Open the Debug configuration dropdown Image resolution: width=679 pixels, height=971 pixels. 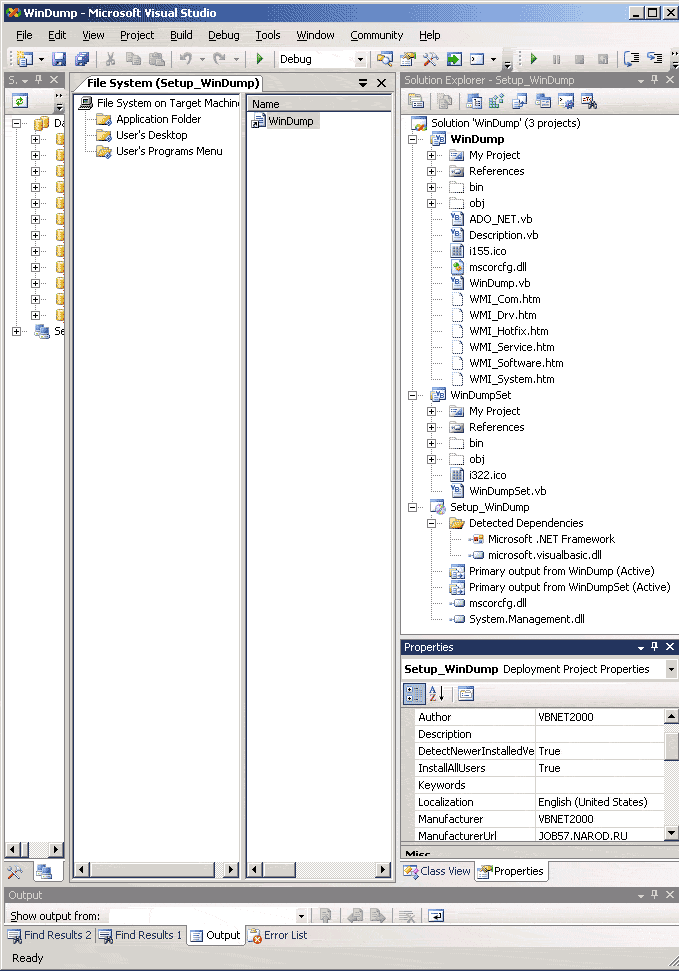pyautogui.click(x=360, y=59)
